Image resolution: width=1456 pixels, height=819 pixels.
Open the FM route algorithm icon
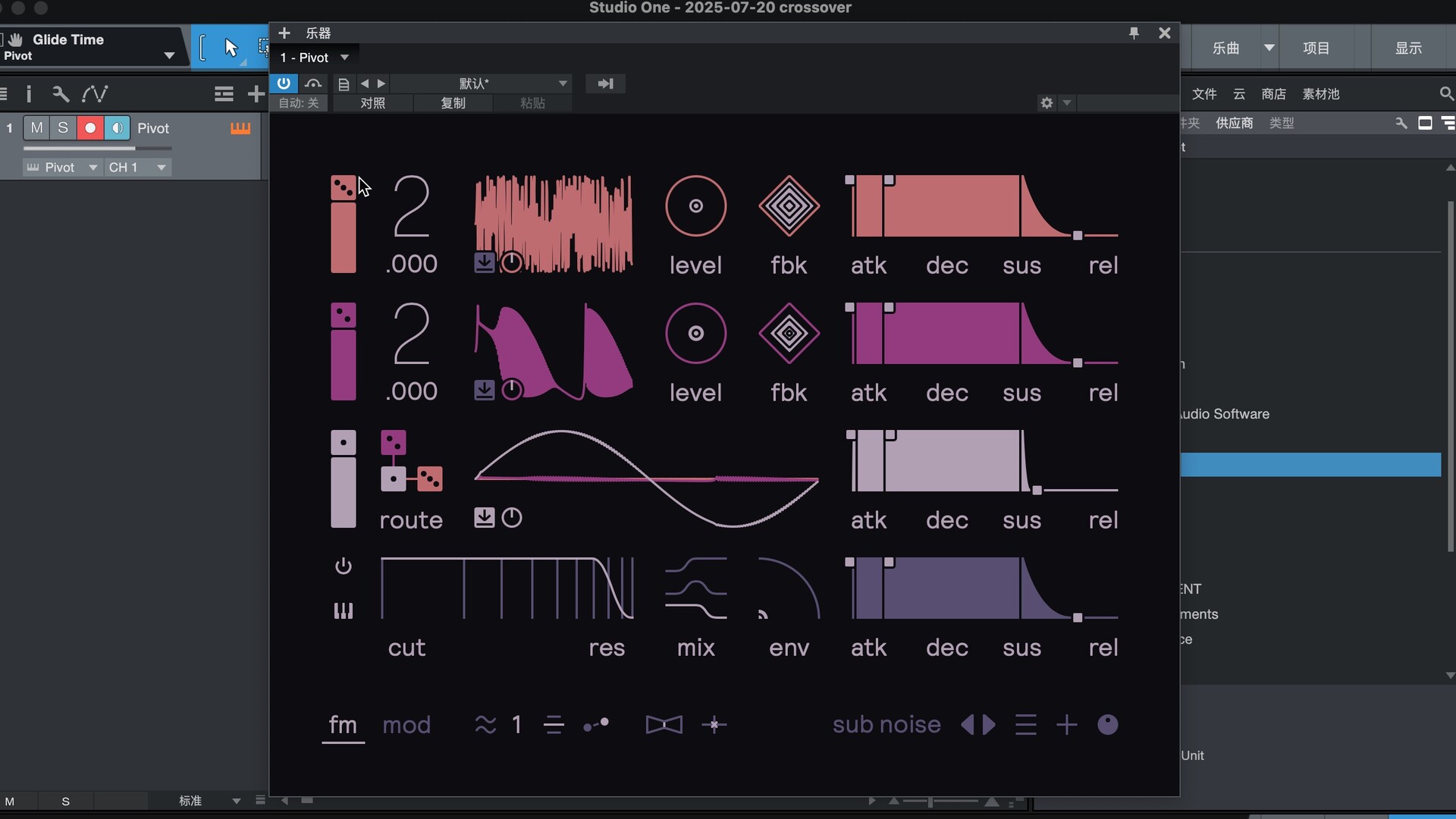pyautogui.click(x=411, y=461)
